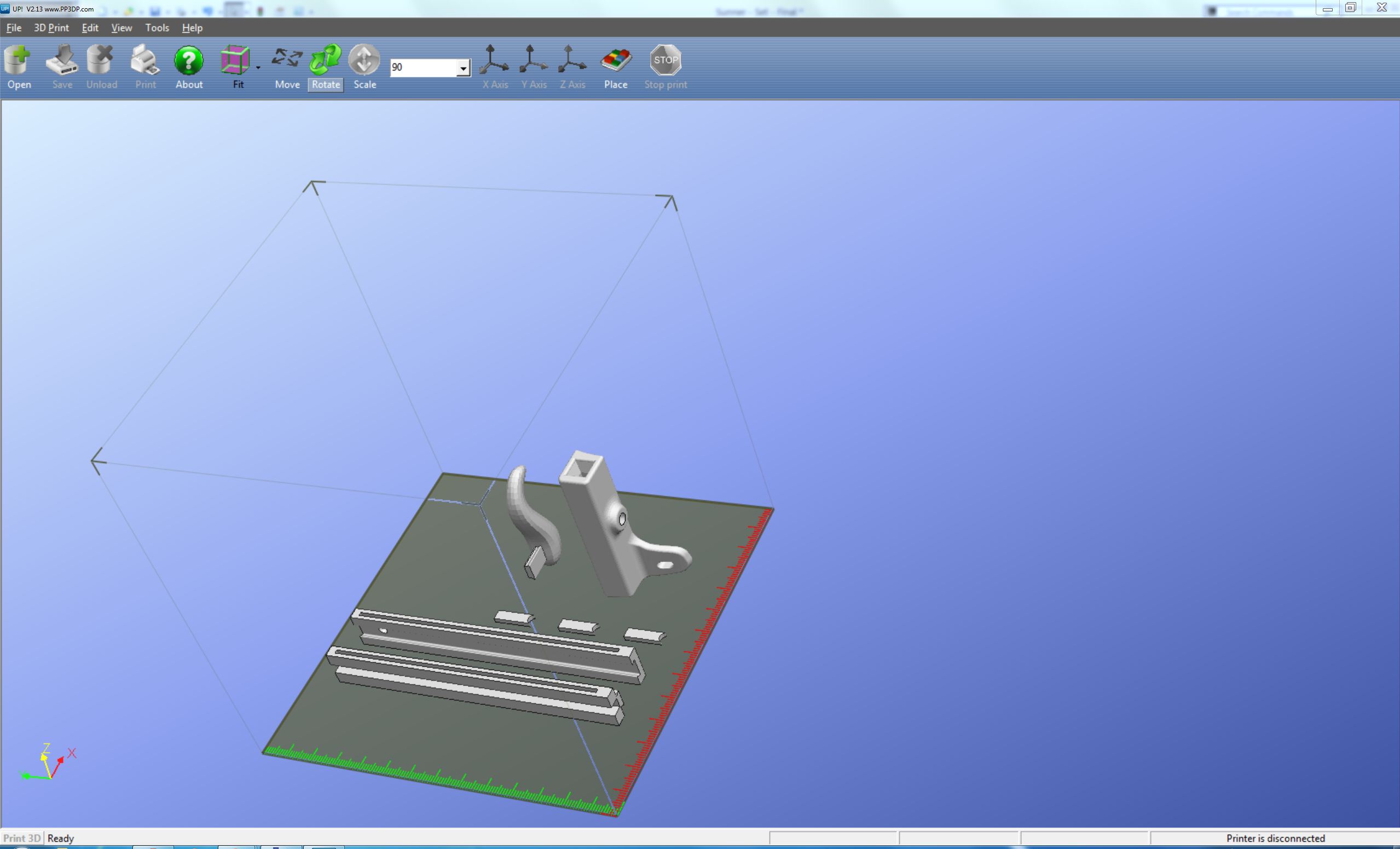Expand the Fit view dropdown arrow
Screen dimensions: 1400x849
[258, 68]
